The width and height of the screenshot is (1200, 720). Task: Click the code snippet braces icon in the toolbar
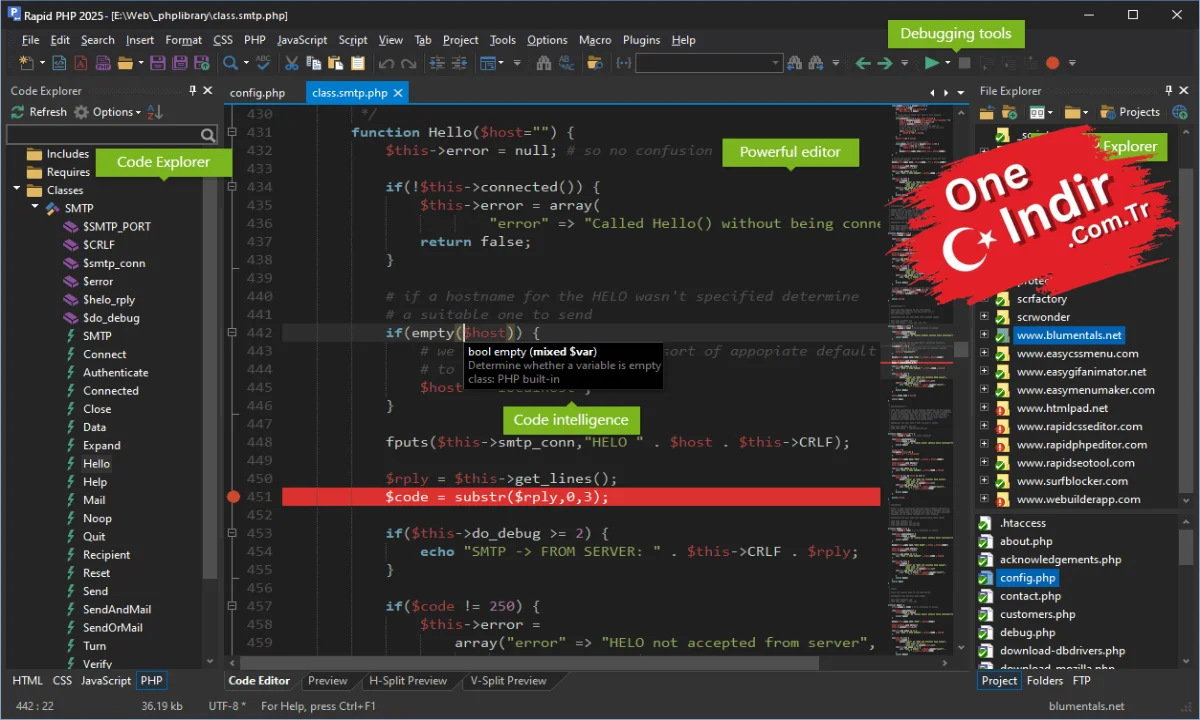click(x=624, y=63)
